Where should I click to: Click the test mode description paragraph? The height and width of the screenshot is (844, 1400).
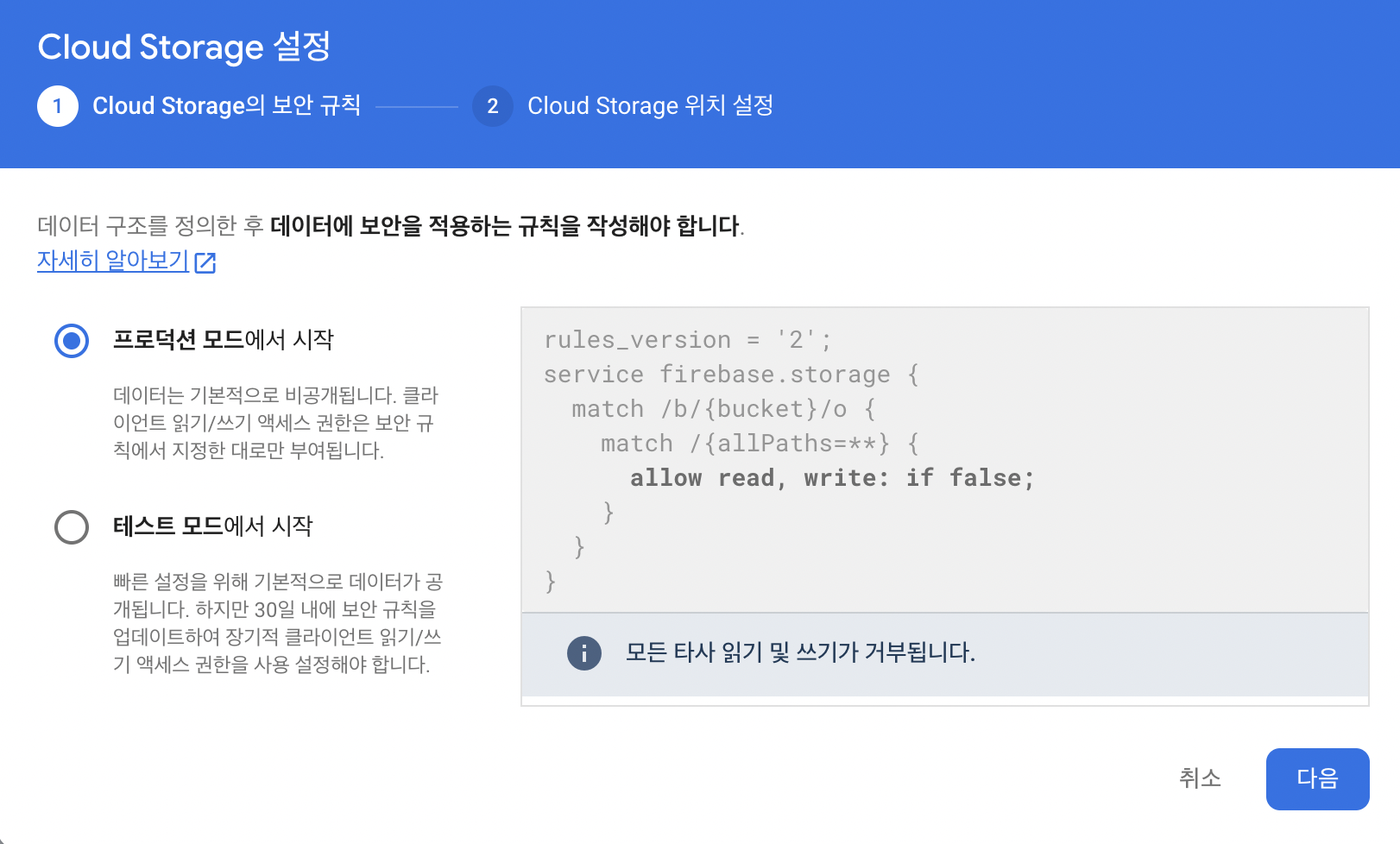pyautogui.click(x=278, y=623)
